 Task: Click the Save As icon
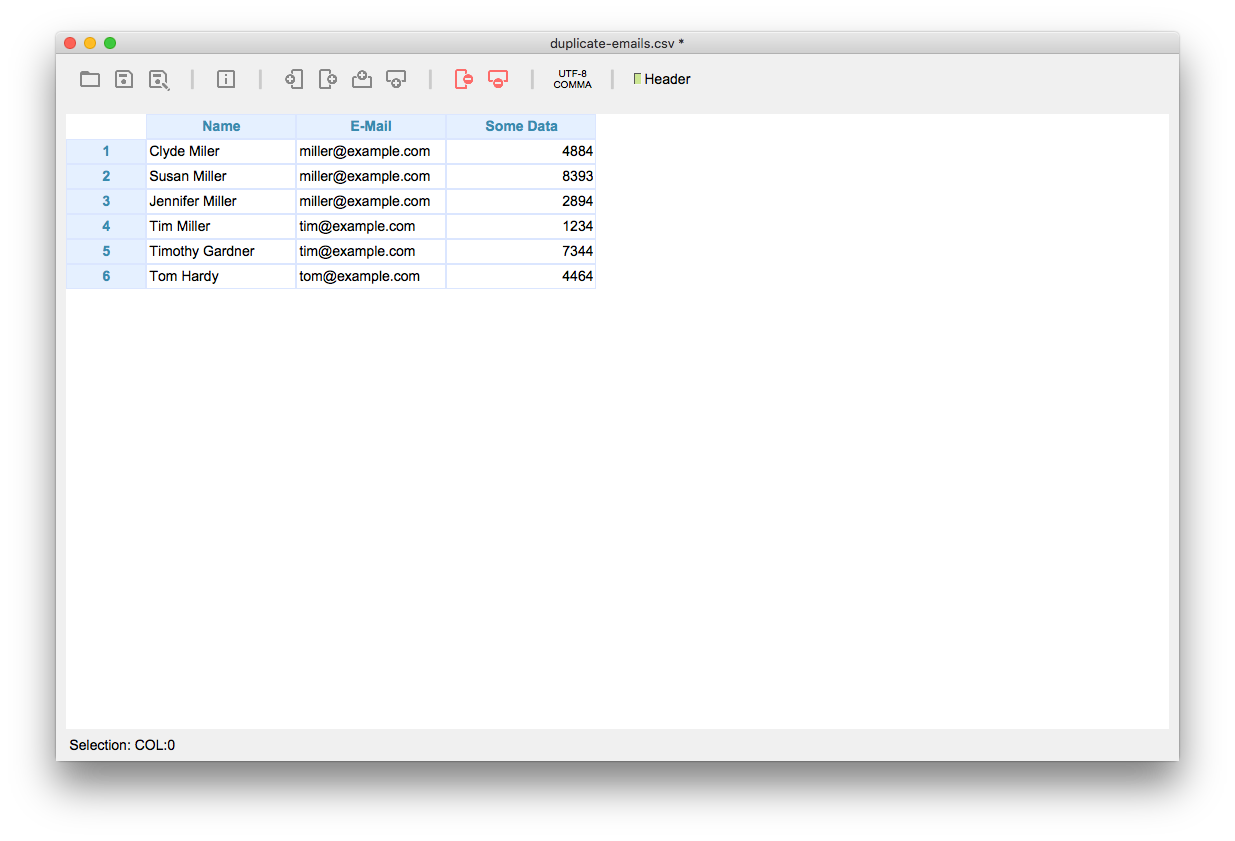(159, 80)
